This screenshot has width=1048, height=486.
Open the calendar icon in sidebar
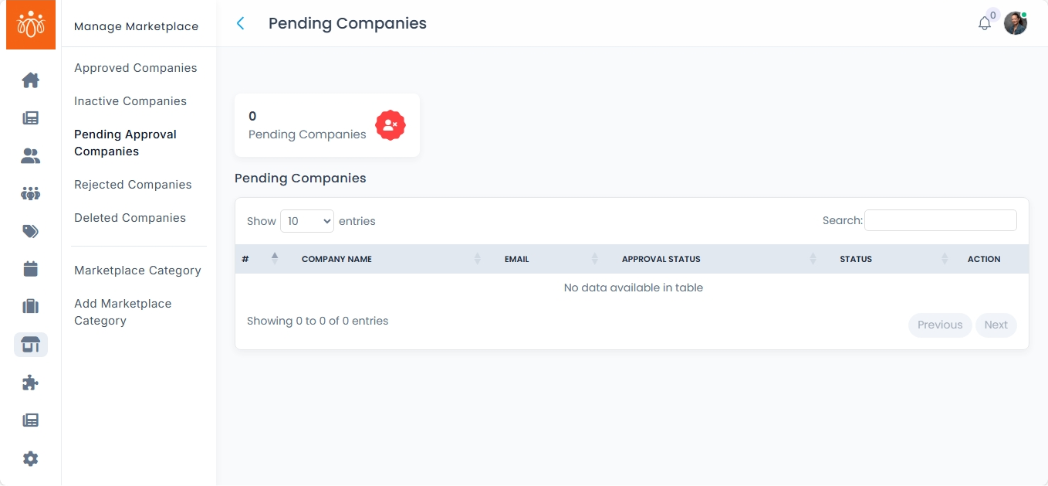coord(30,268)
